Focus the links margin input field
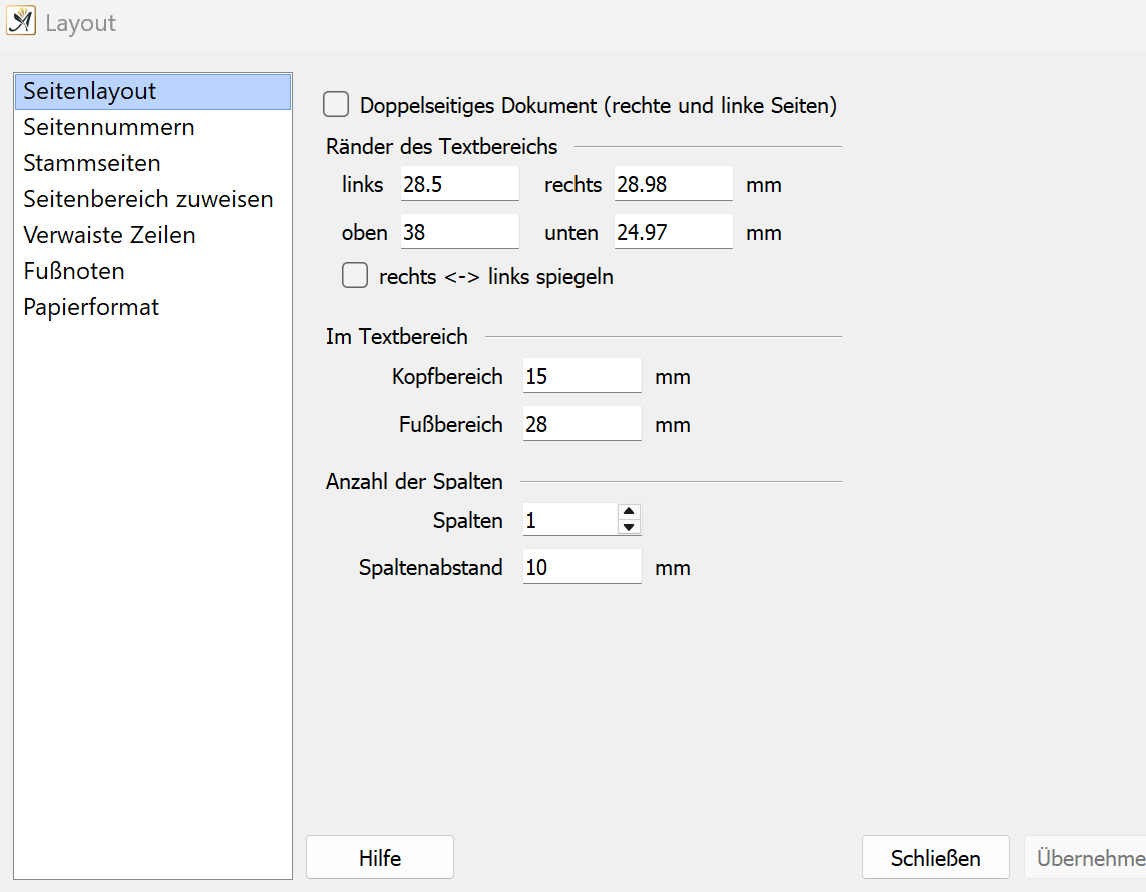Screen dimensions: 1146x892 pos(460,184)
